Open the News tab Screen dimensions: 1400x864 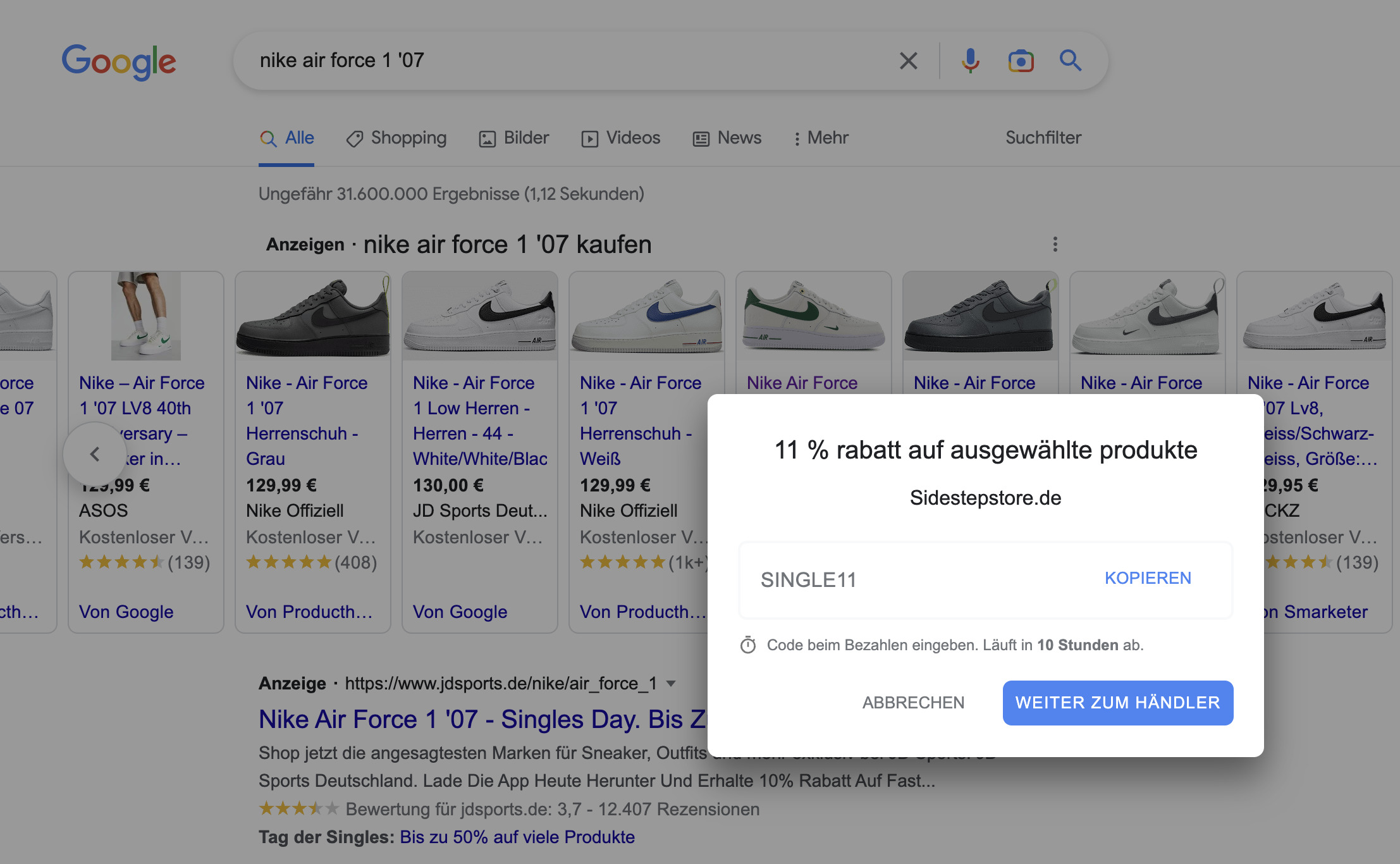727,138
